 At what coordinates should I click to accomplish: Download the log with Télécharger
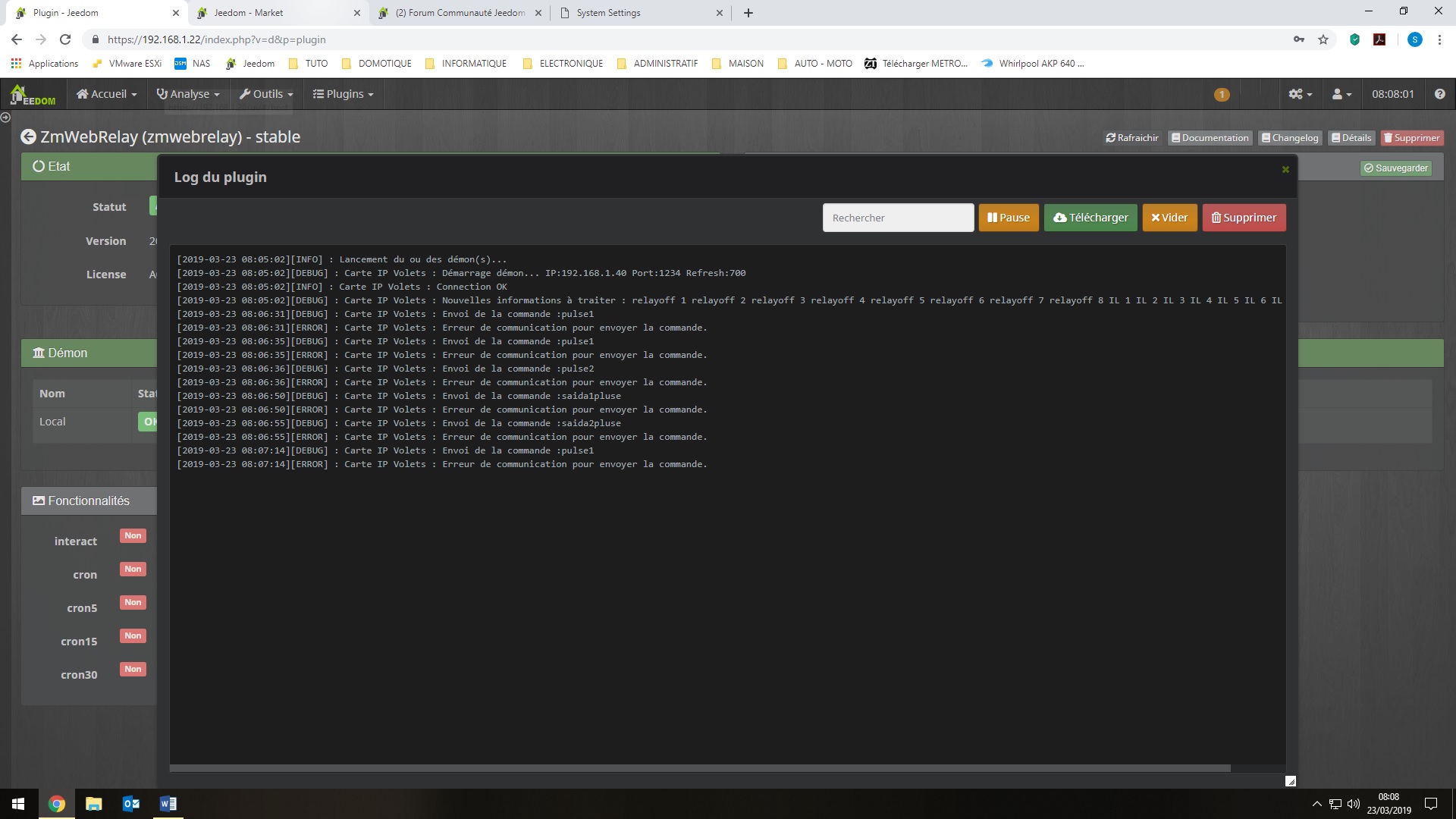pyautogui.click(x=1090, y=218)
